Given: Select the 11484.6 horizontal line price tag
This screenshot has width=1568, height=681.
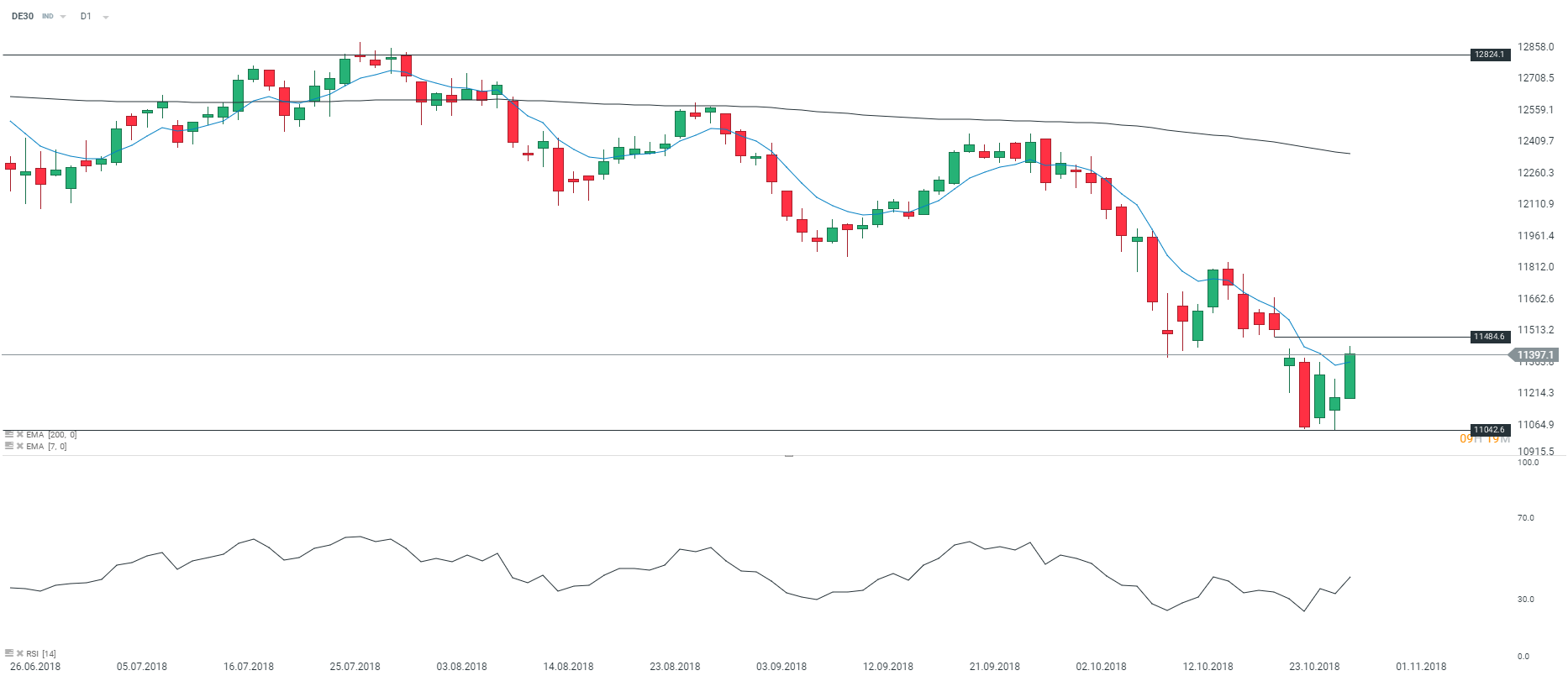Looking at the screenshot, I should coord(1489,337).
